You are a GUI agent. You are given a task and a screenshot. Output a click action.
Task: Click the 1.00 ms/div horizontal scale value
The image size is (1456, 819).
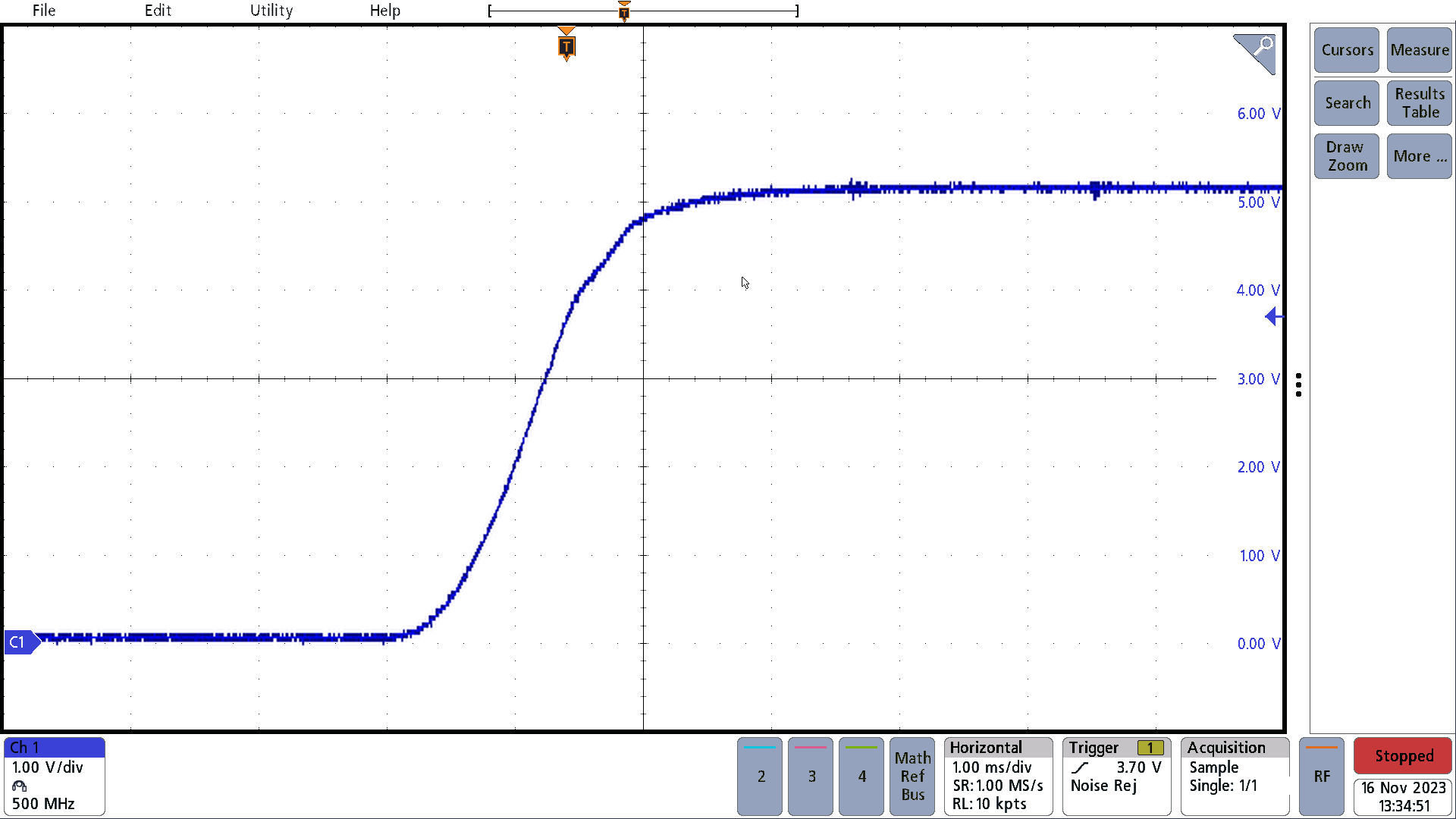pos(992,767)
